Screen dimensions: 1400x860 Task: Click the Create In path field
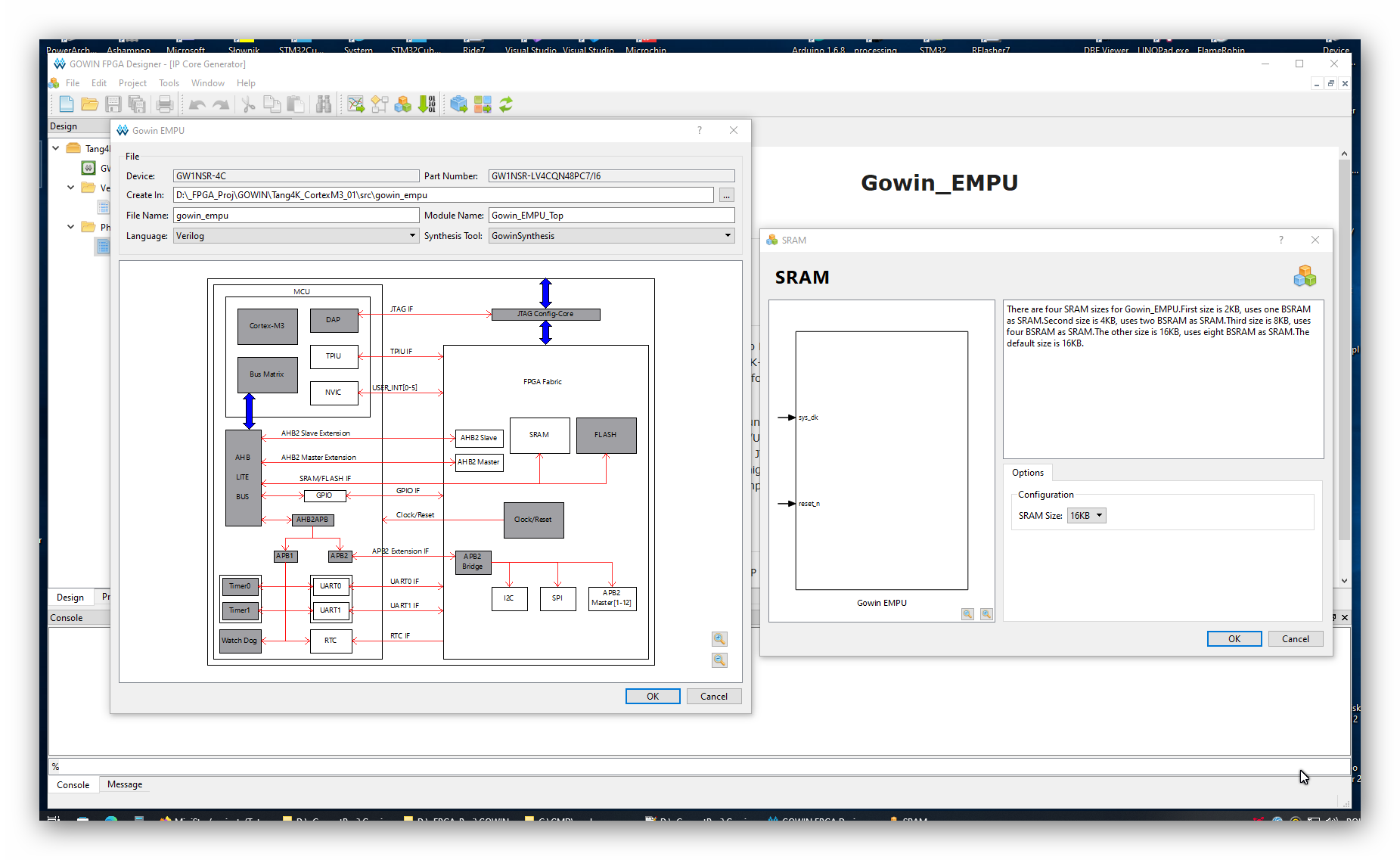pos(443,195)
